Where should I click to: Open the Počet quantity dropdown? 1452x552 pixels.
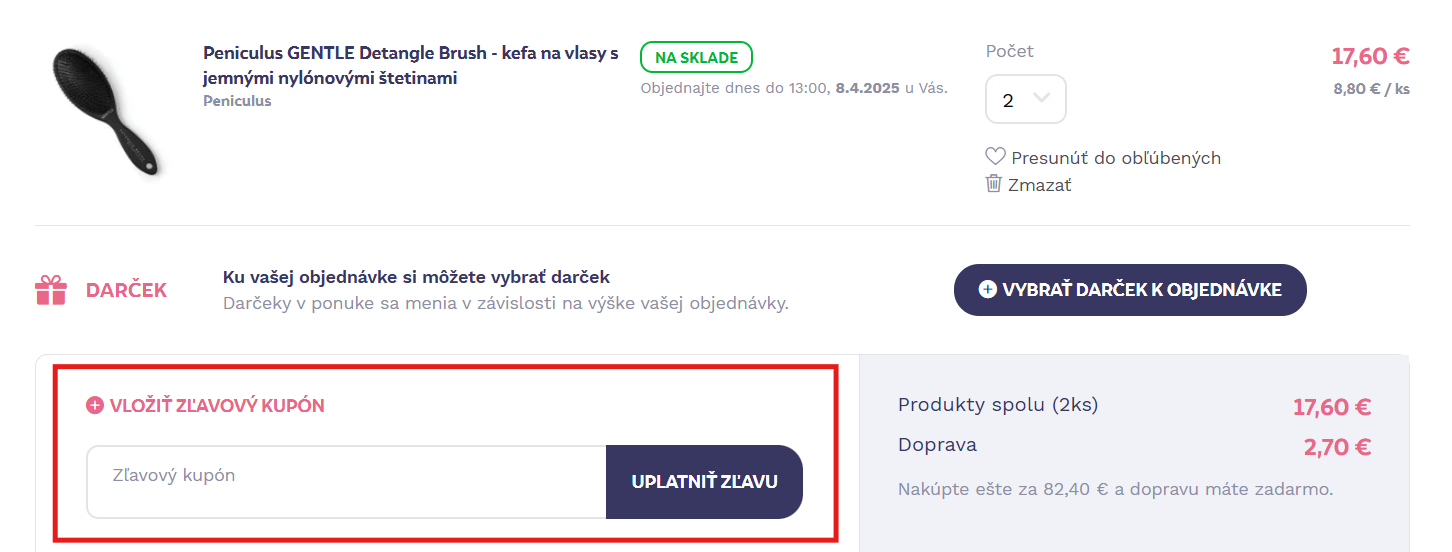point(1025,100)
